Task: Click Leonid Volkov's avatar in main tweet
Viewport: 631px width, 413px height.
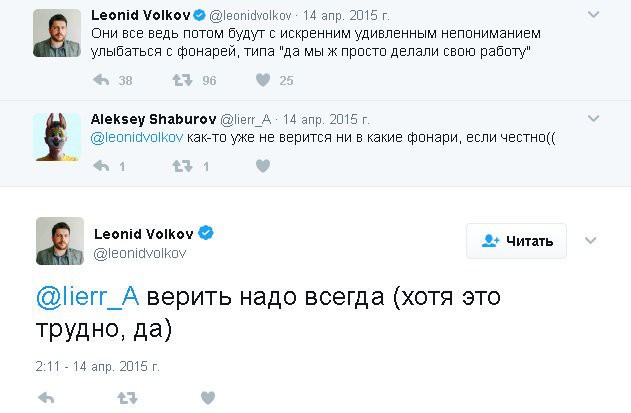Action: coord(60,241)
